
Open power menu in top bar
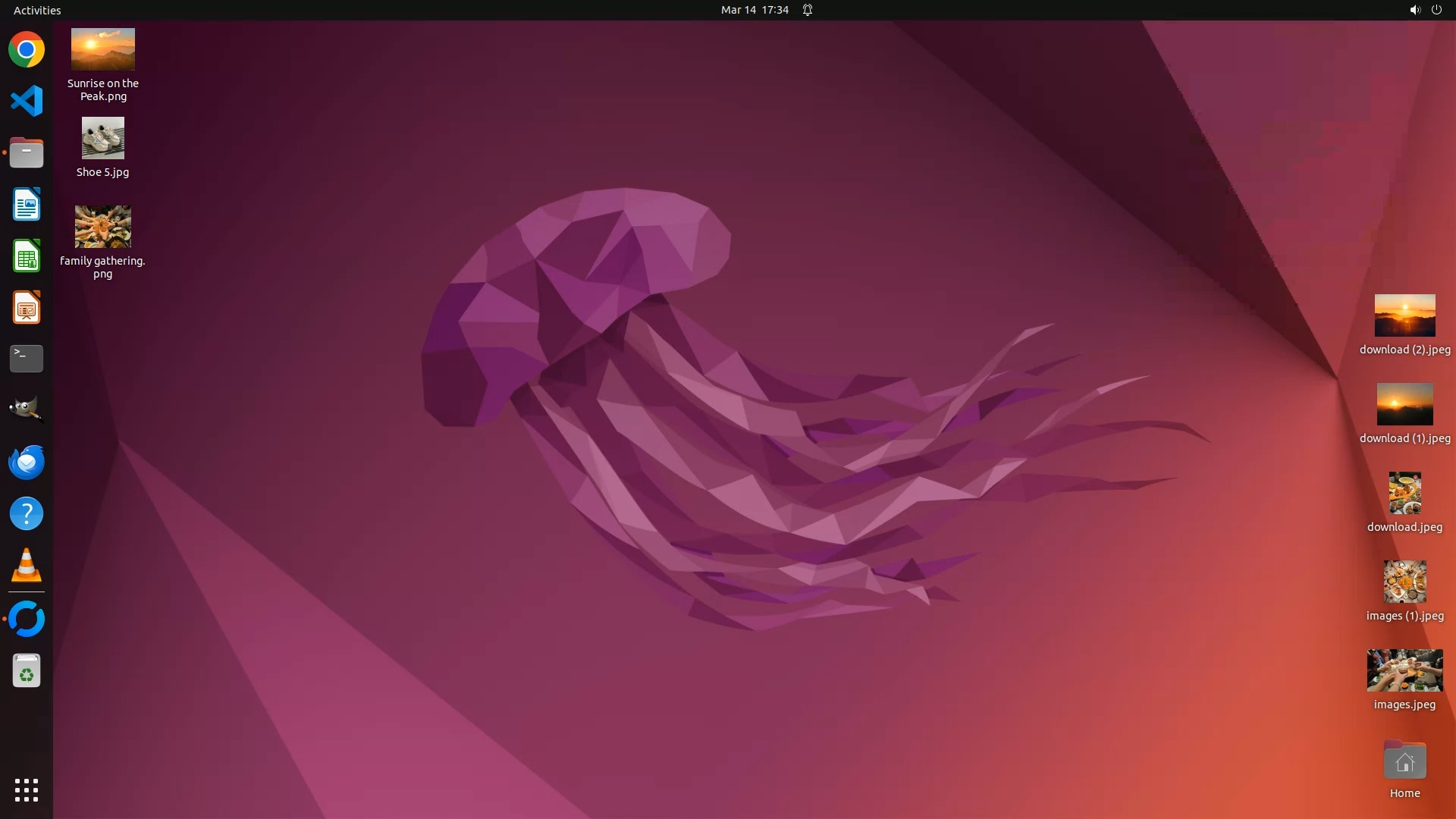click(x=1436, y=10)
